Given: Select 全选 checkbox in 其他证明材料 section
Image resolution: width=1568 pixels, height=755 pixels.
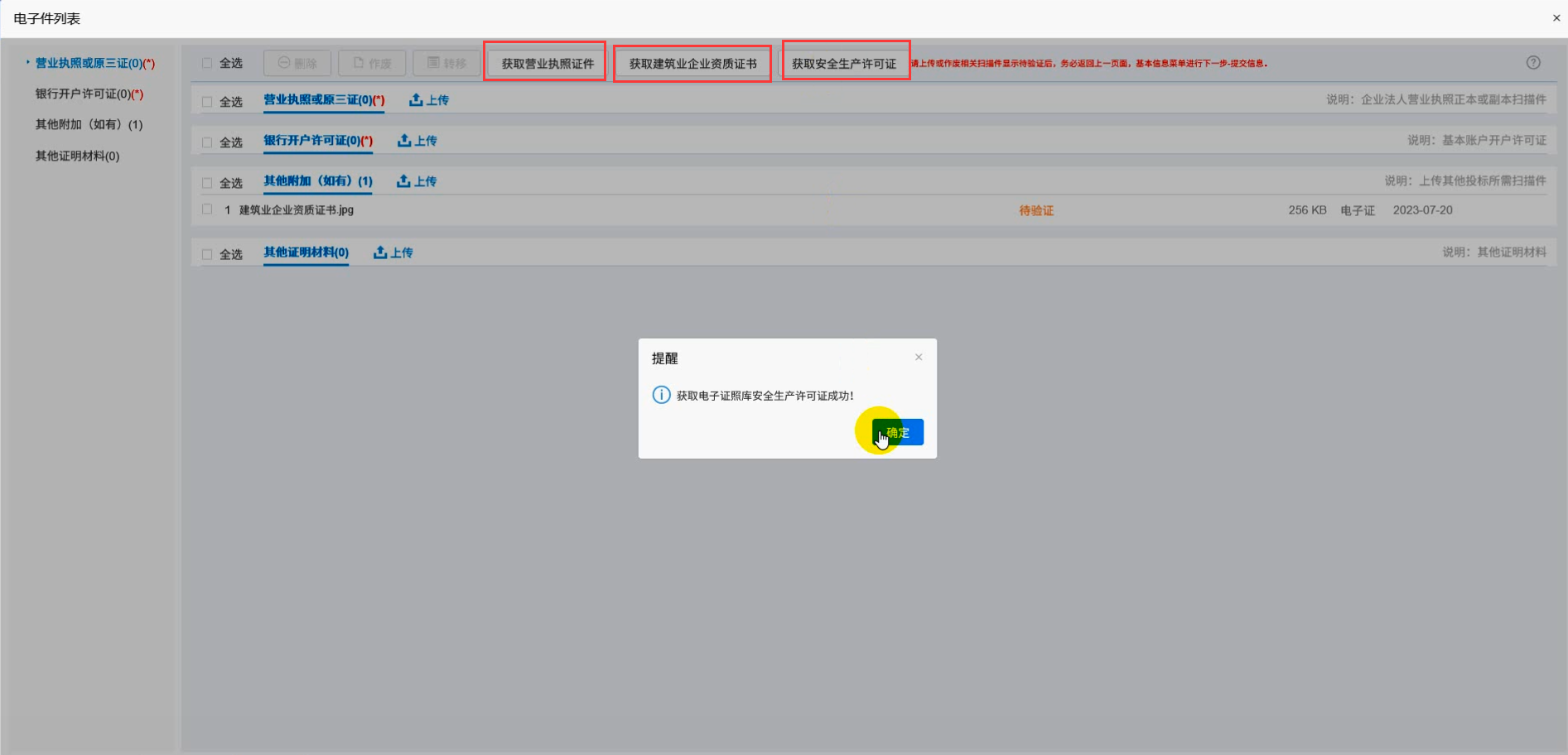Looking at the screenshot, I should point(207,254).
